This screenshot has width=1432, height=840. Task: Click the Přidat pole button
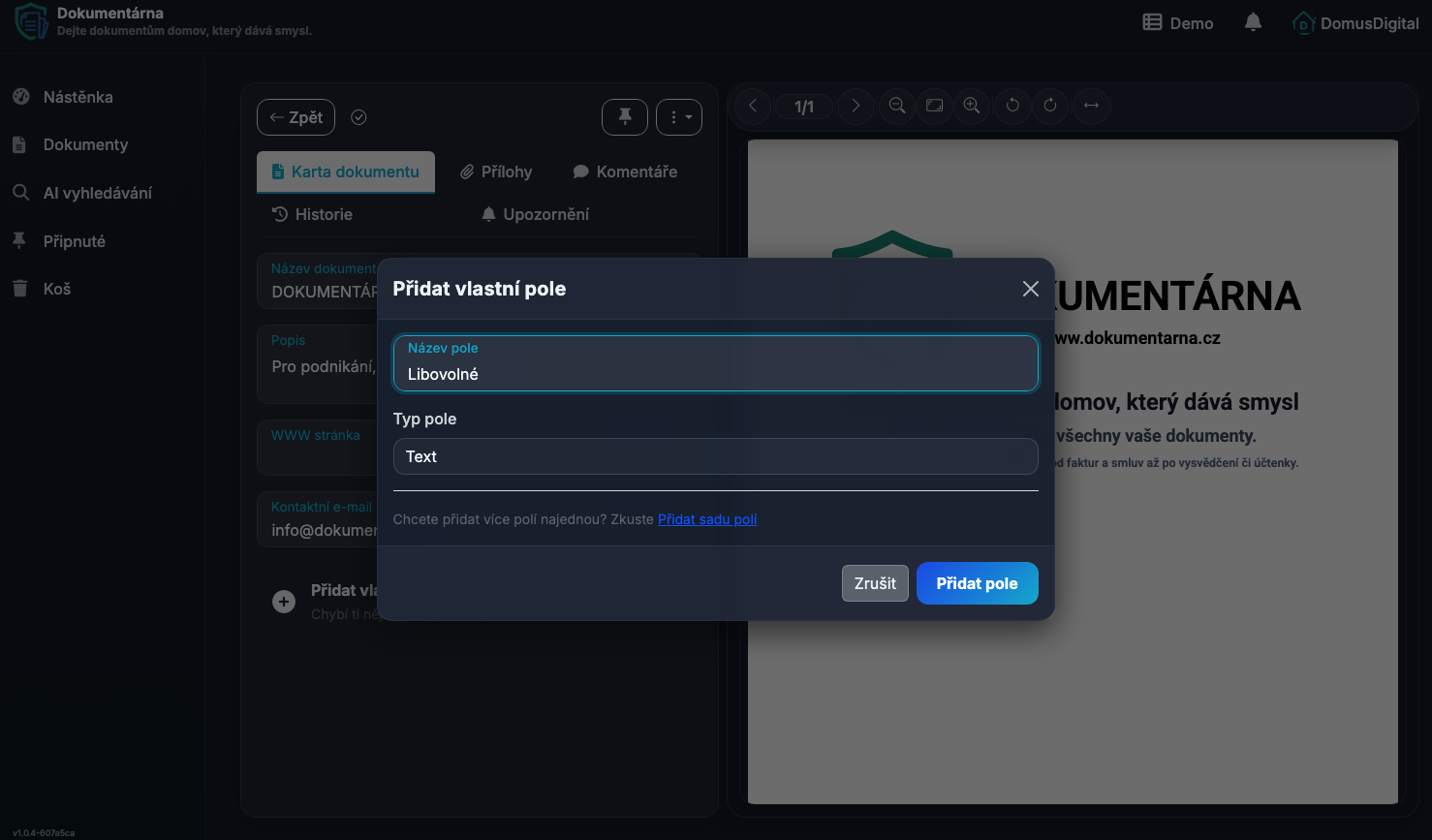tap(977, 583)
